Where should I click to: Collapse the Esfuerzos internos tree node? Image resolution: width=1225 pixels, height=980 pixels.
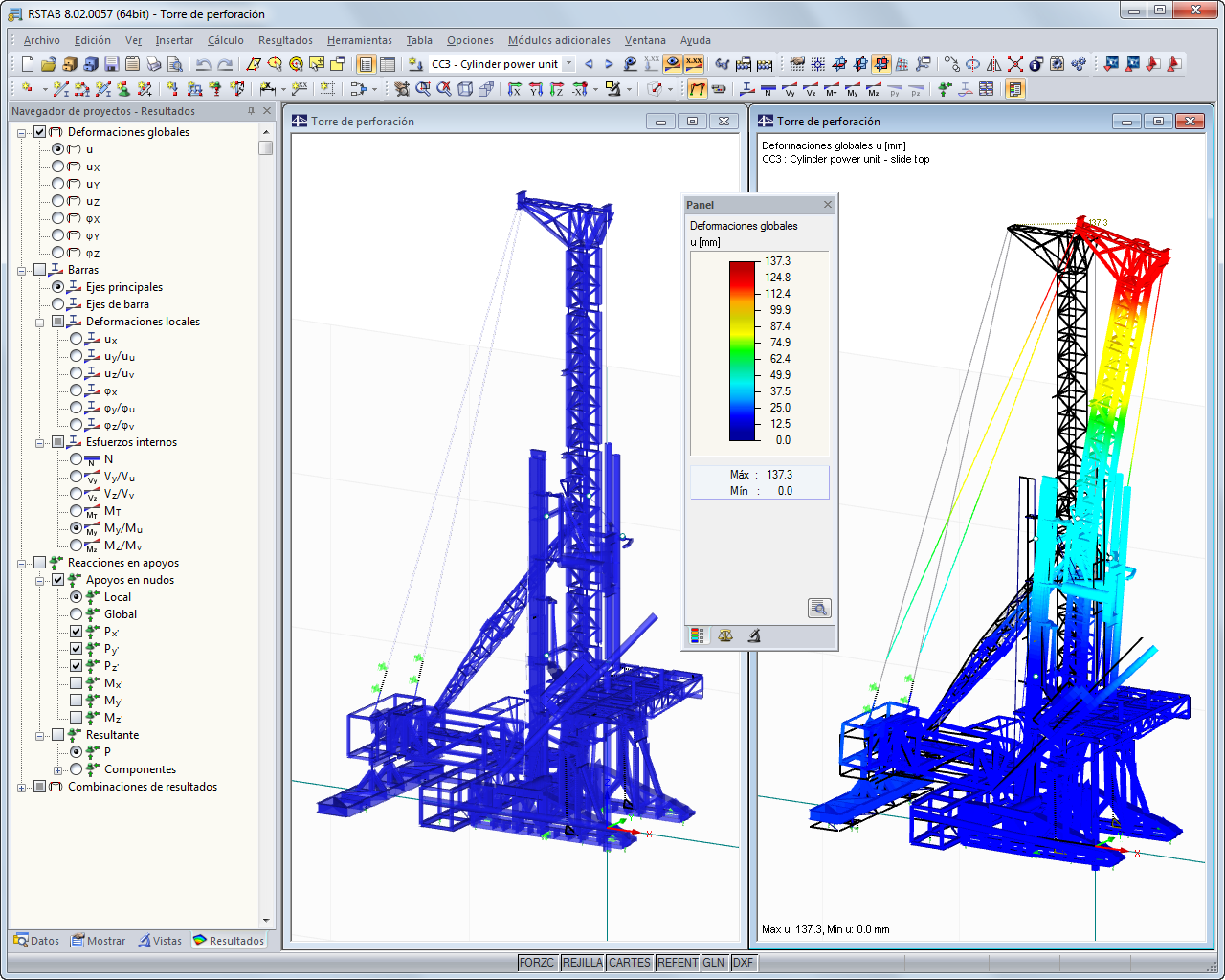pyautogui.click(x=40, y=442)
